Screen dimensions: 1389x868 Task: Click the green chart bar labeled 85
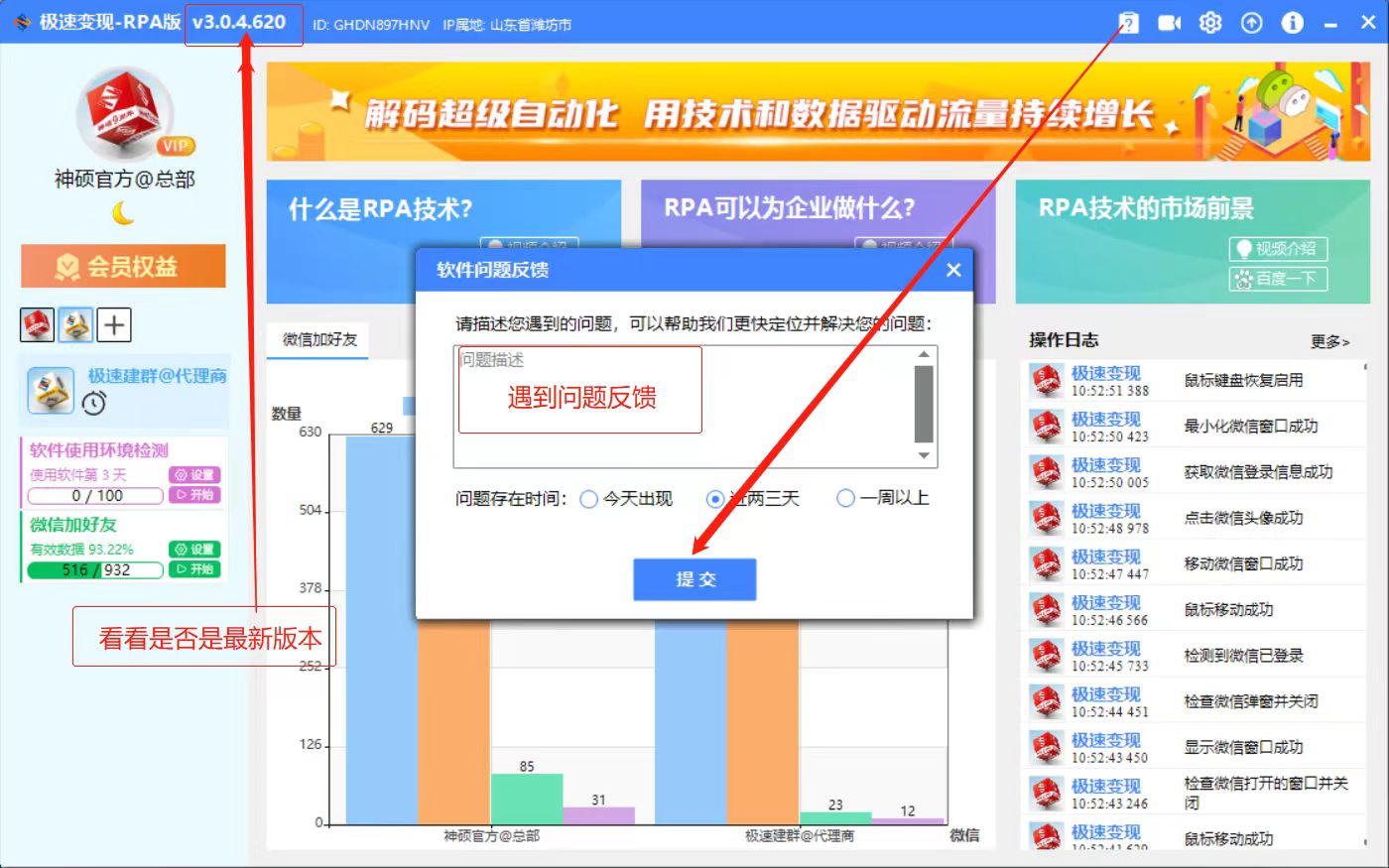click(527, 799)
